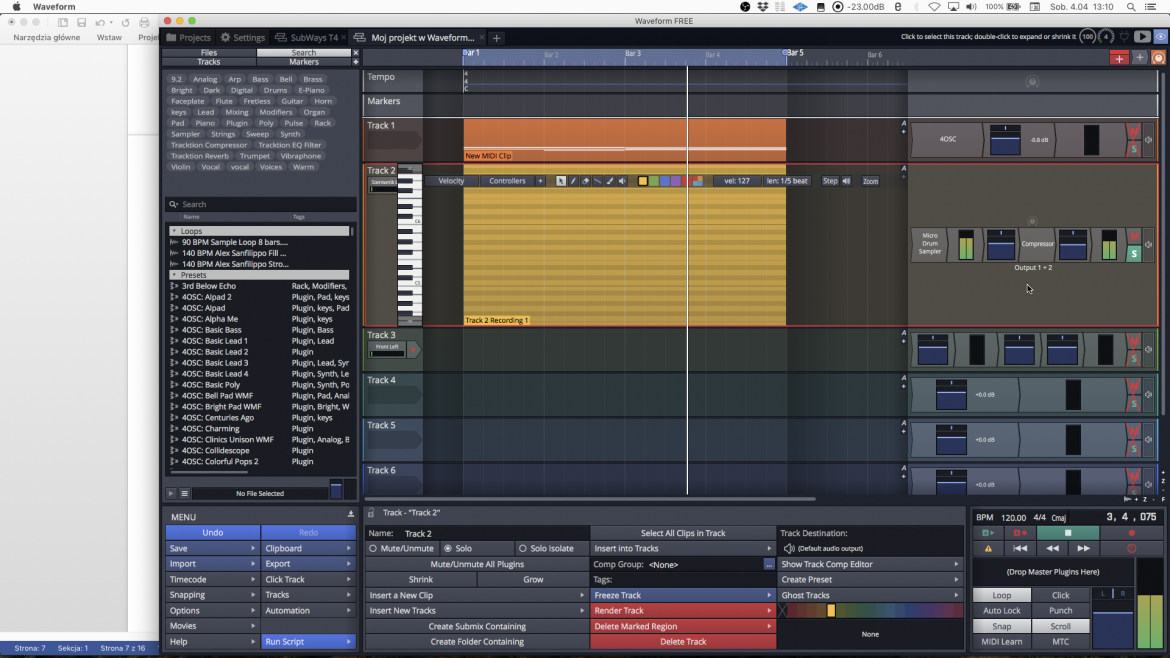Open the Search tab in browser
The width and height of the screenshot is (1170, 658).
point(304,52)
